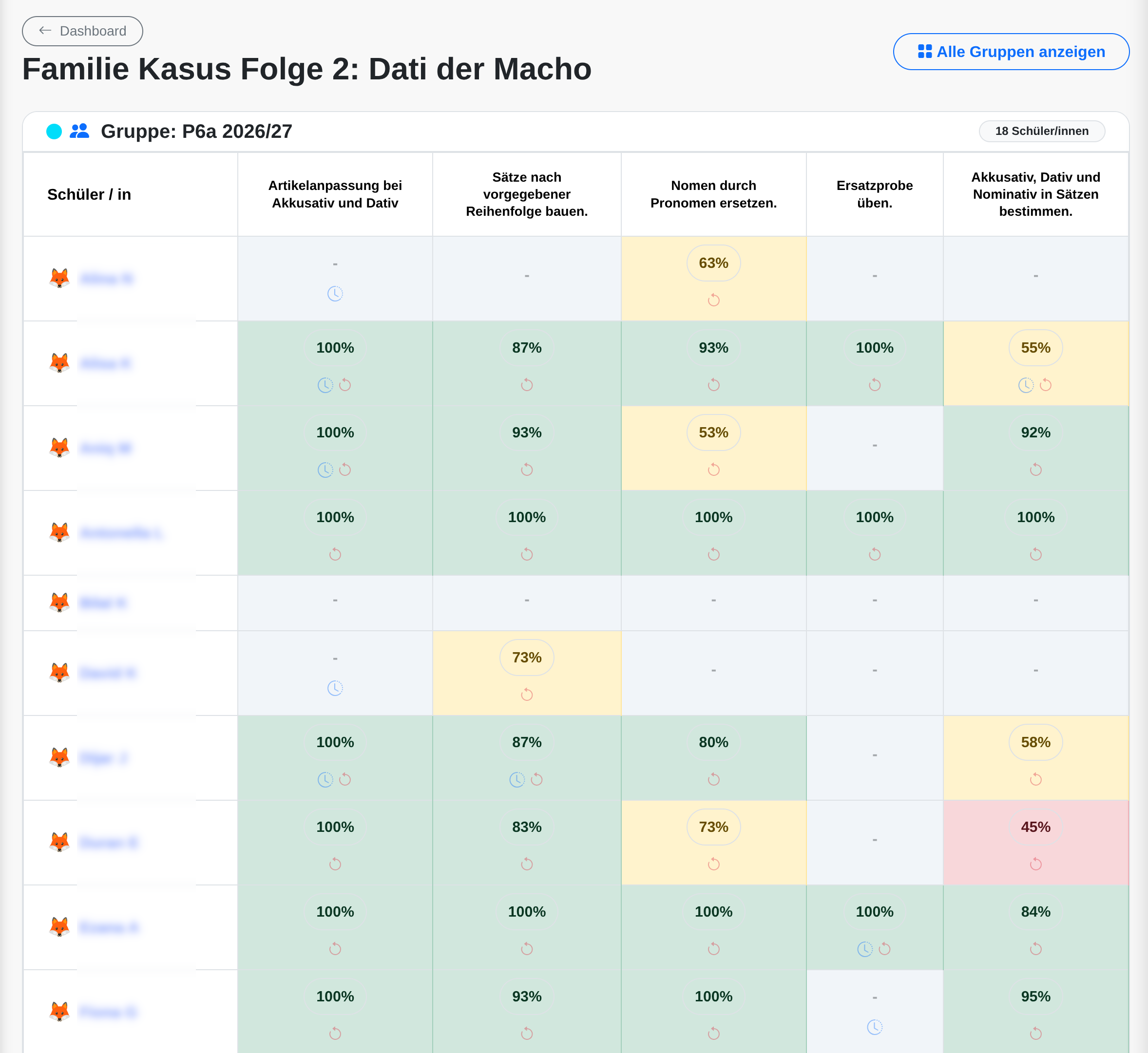1148x1053 pixels.
Task: Click Alle Gruppen anzeigen button
Action: pos(1011,52)
